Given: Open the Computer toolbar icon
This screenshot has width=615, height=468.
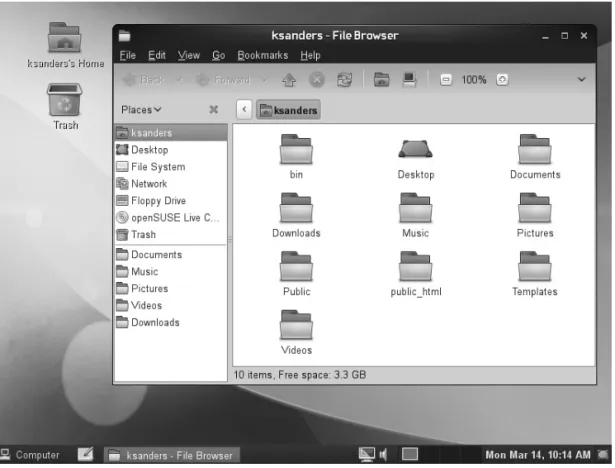Looking at the screenshot, I should pos(409,80).
